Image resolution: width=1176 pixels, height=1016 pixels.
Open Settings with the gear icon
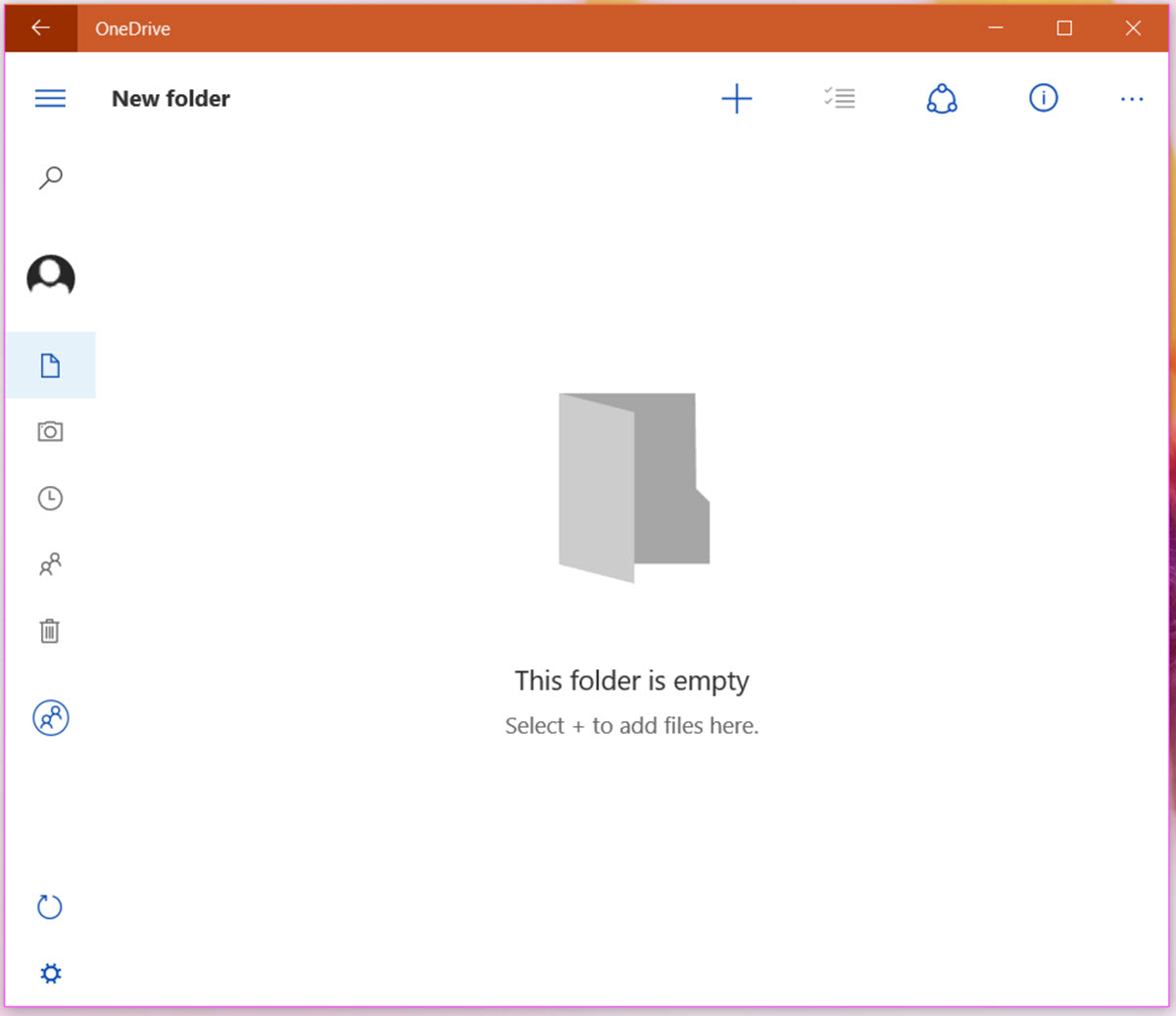(x=50, y=973)
